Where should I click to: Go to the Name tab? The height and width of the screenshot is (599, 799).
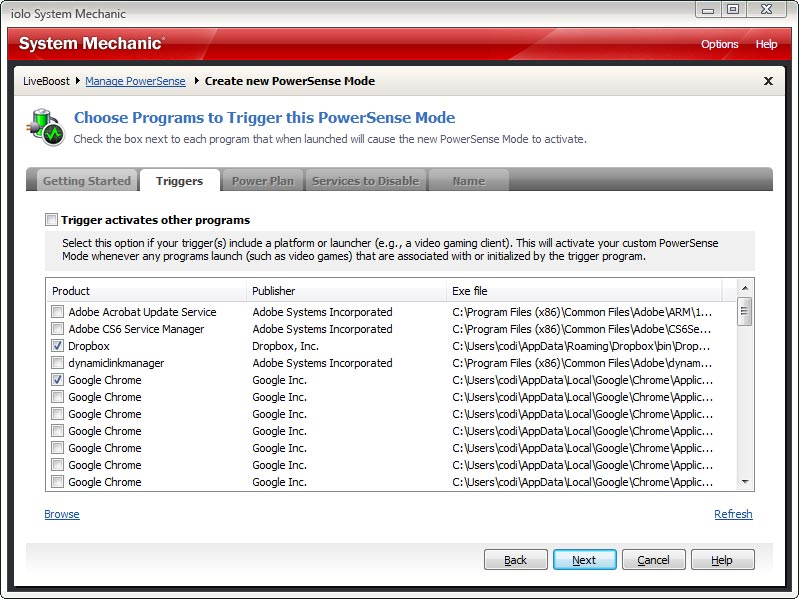(468, 181)
